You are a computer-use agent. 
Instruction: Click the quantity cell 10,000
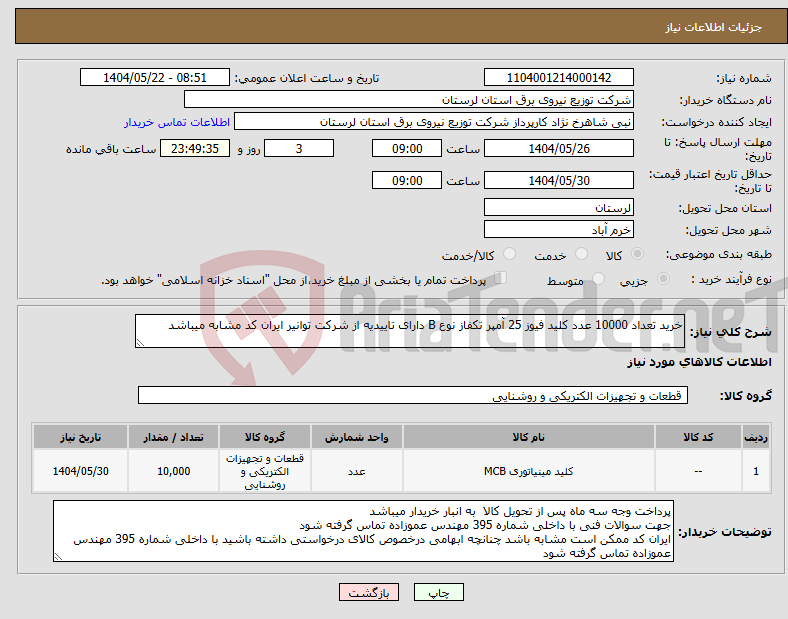[173, 471]
